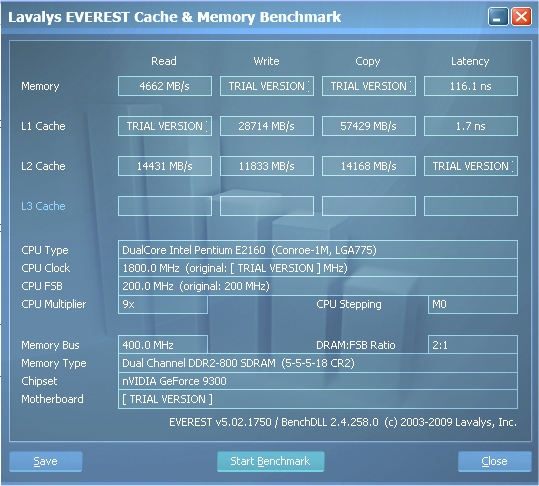
Task: Minimize the benchmark window
Action: (498, 17)
